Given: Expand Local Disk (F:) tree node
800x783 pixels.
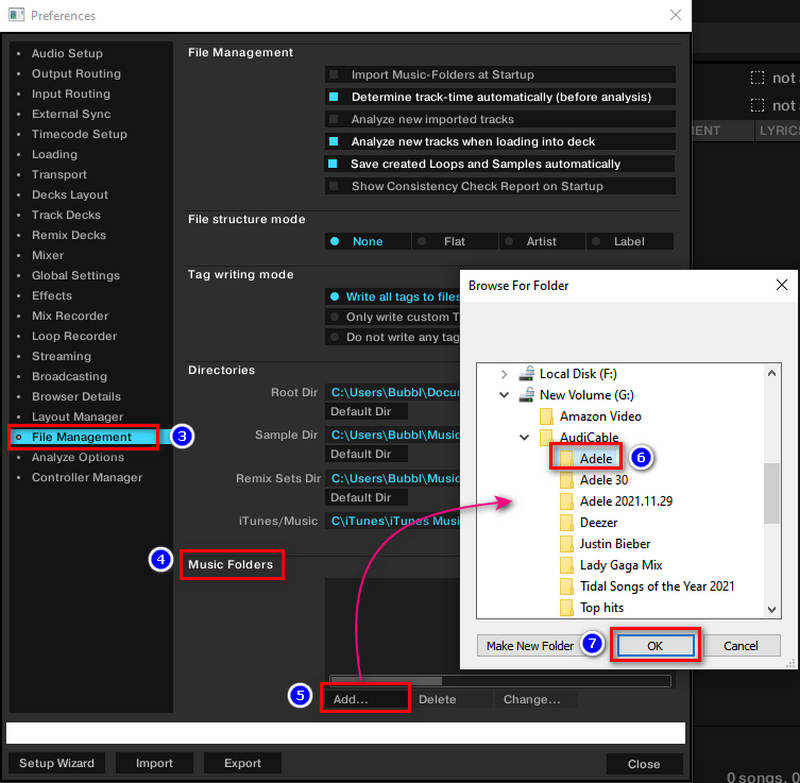Looking at the screenshot, I should 504,374.
